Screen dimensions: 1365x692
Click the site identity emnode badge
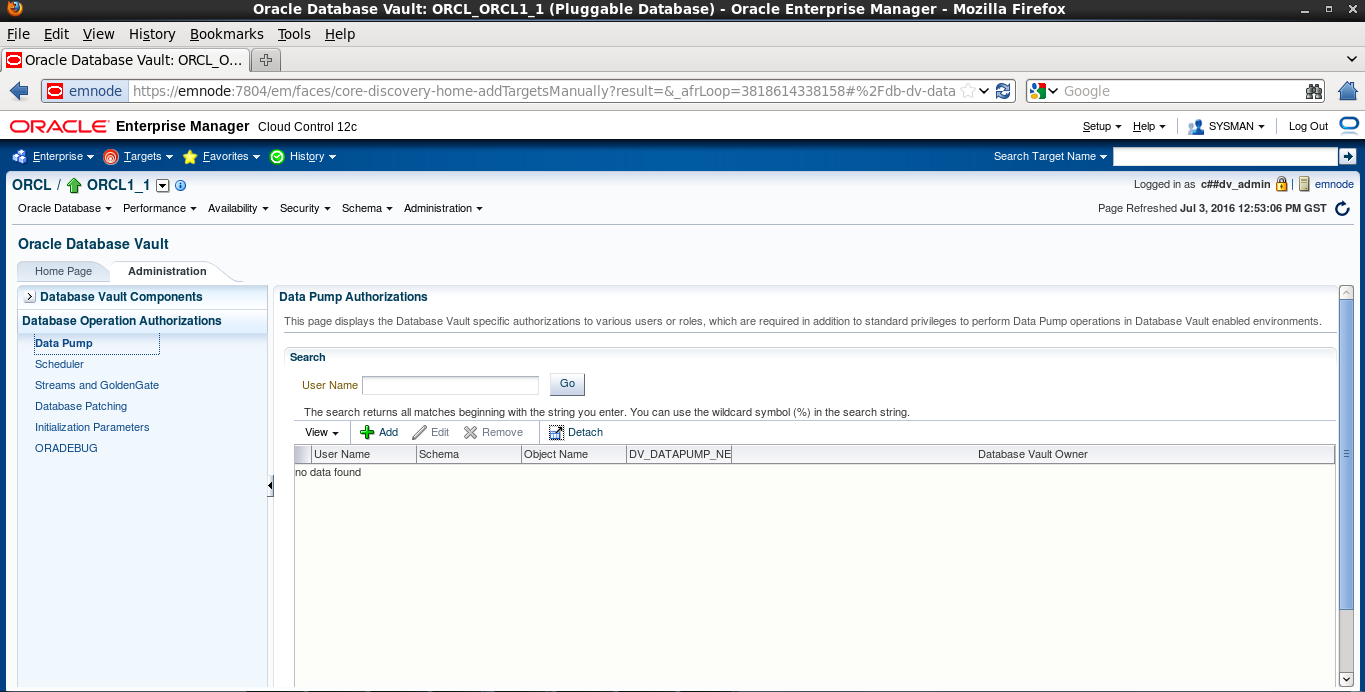[x=85, y=91]
